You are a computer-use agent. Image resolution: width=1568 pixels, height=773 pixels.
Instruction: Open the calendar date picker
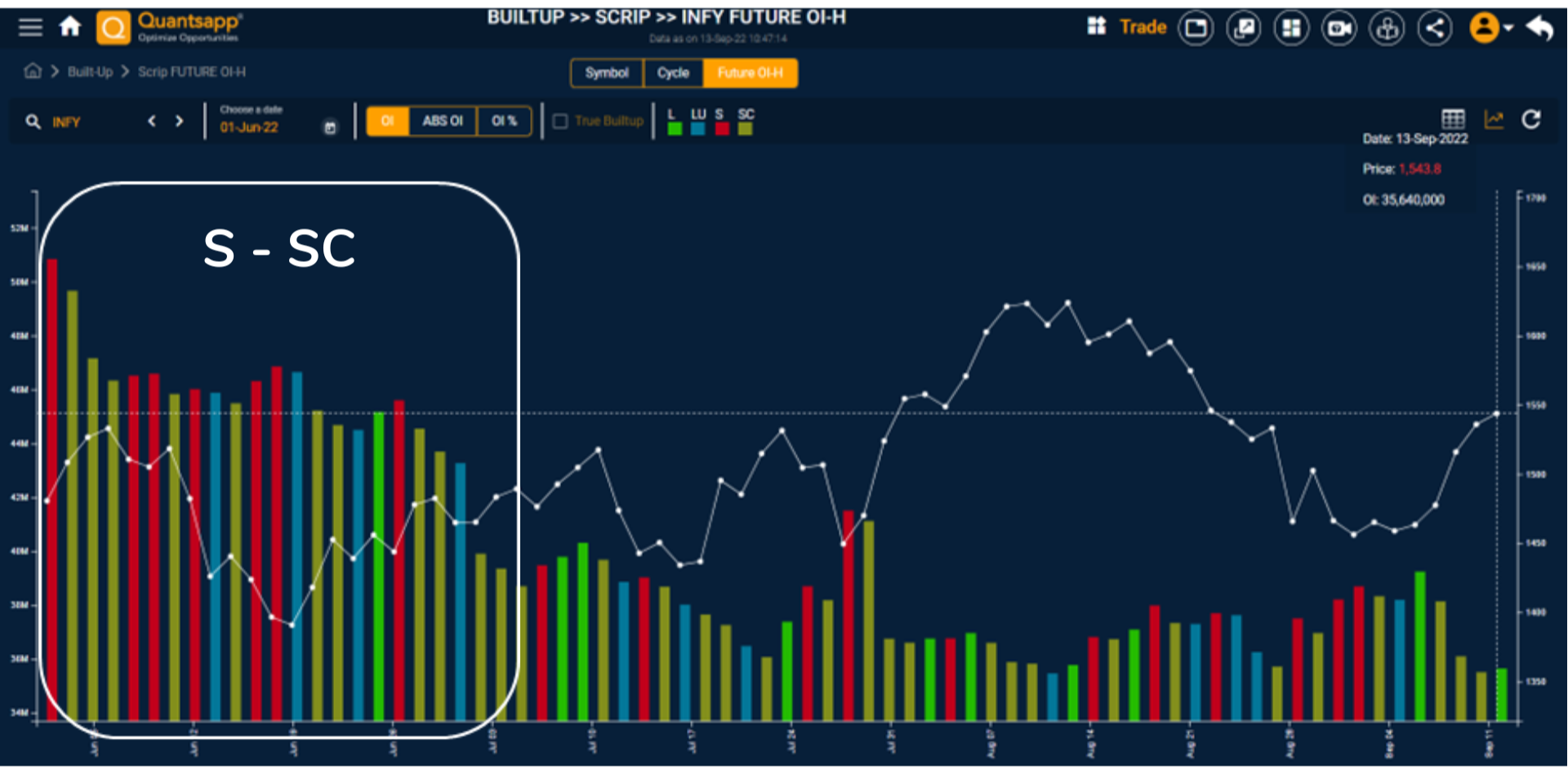click(329, 127)
